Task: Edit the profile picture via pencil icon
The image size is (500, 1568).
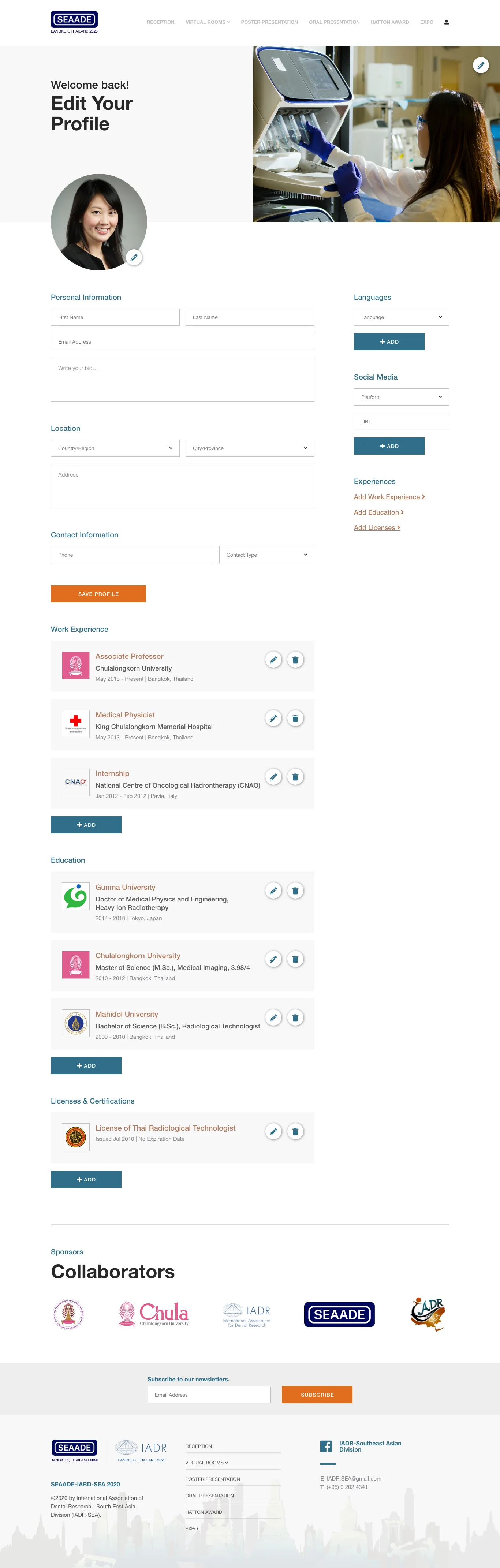Action: [134, 257]
